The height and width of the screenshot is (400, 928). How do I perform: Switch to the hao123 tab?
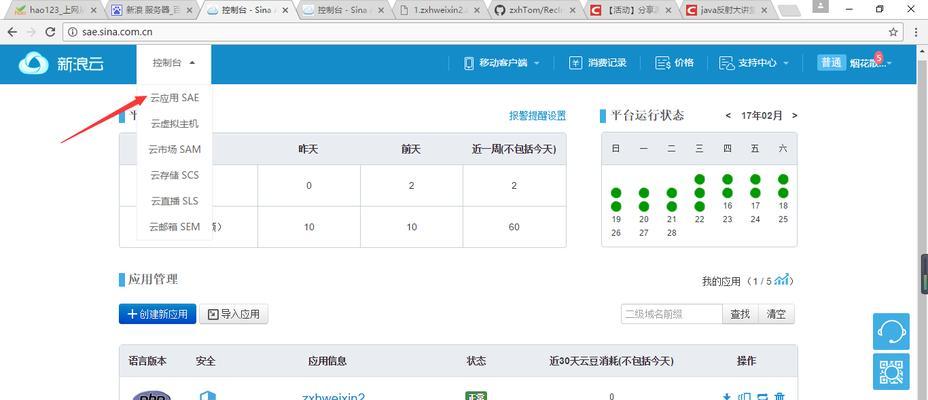point(54,10)
